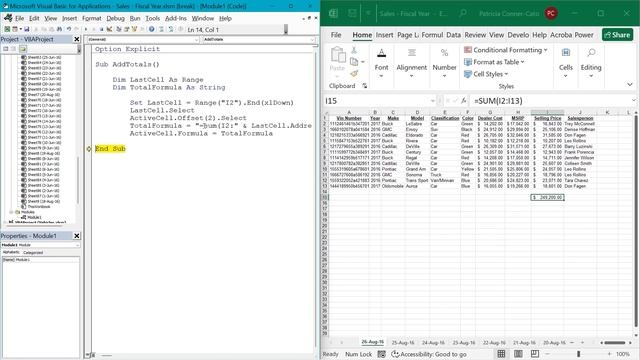Open the VBA Format menu
Viewport: 640px width, 360px height.
pos(91,18)
